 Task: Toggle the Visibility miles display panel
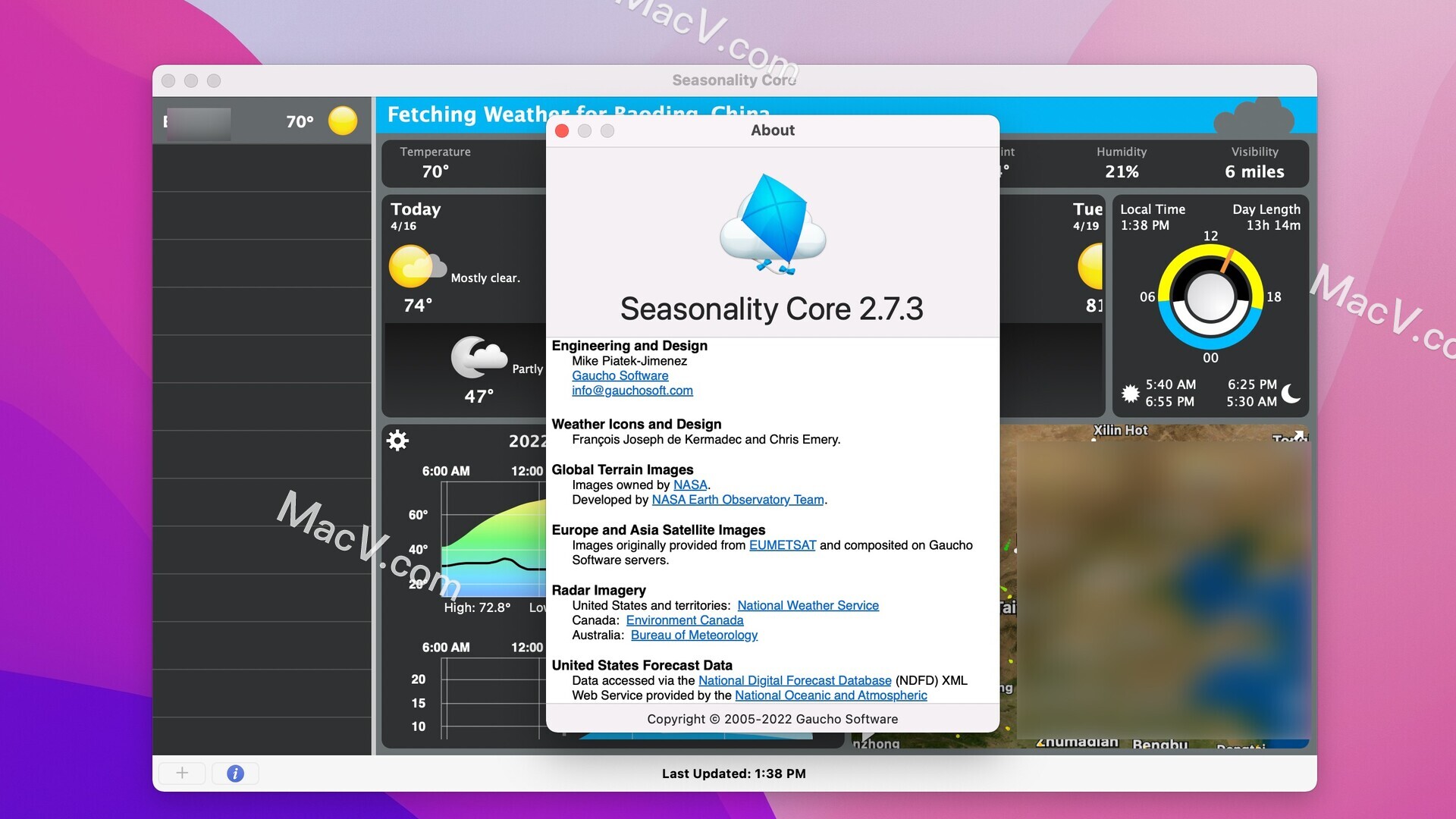click(1253, 163)
